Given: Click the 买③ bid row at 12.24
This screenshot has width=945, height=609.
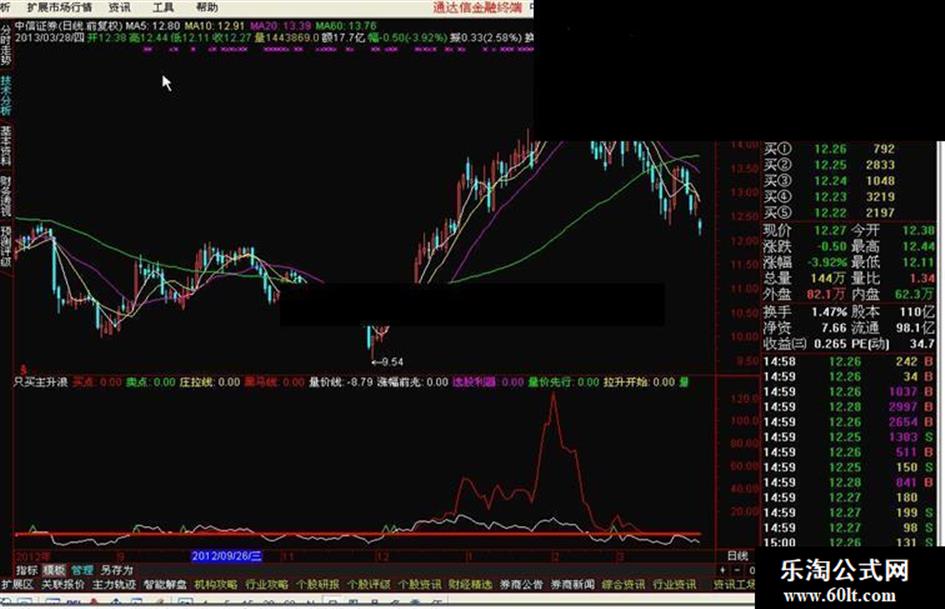Looking at the screenshot, I should pos(830,181).
